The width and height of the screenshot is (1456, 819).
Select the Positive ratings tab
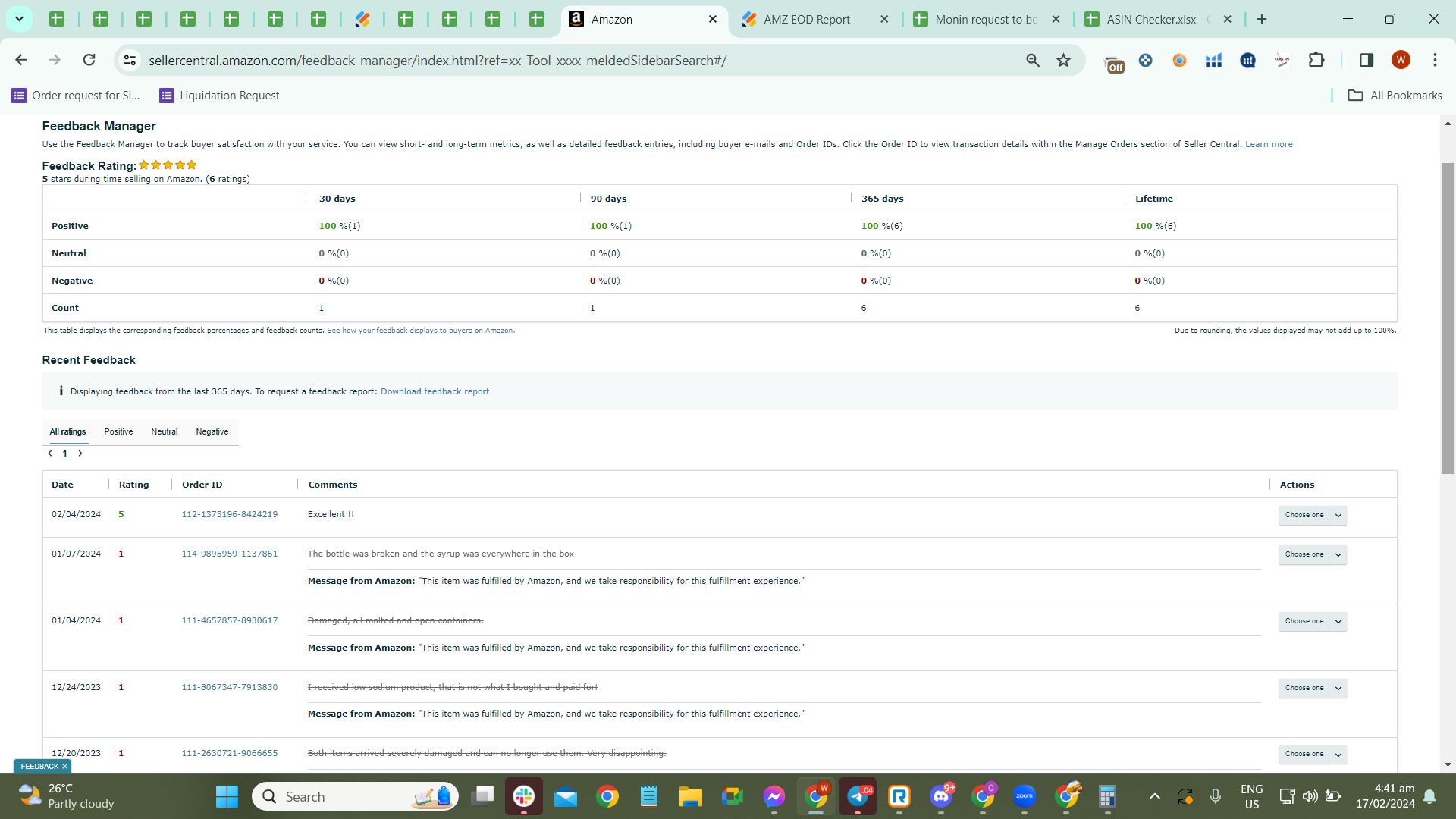[118, 431]
